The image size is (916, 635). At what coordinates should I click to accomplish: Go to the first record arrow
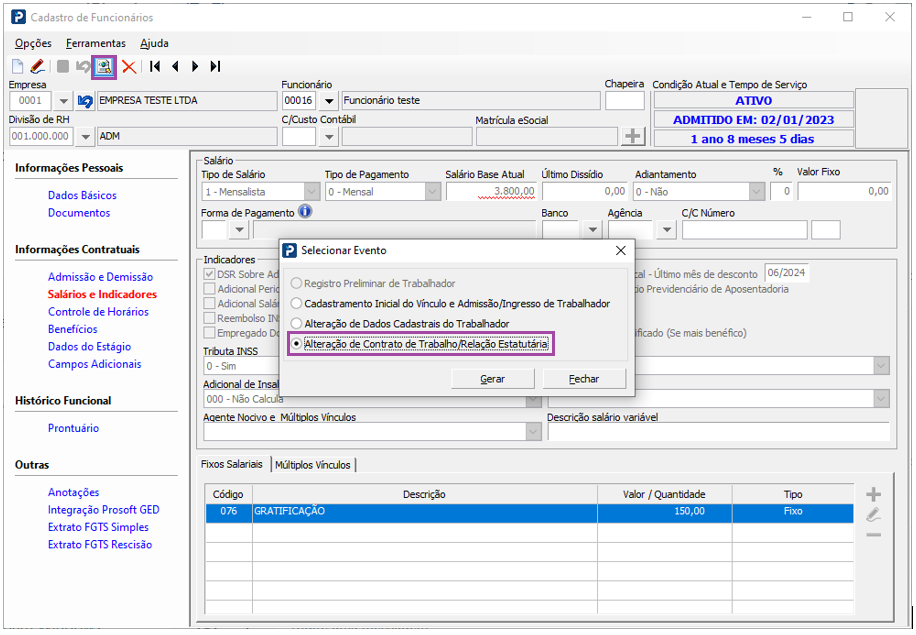(155, 67)
